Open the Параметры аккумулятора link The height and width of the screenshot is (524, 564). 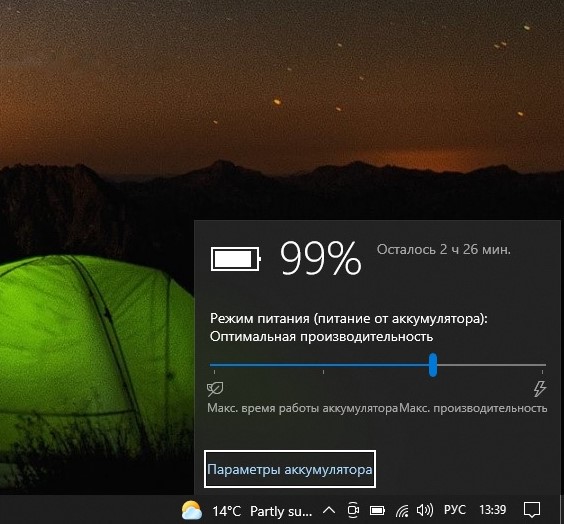[x=290, y=469]
